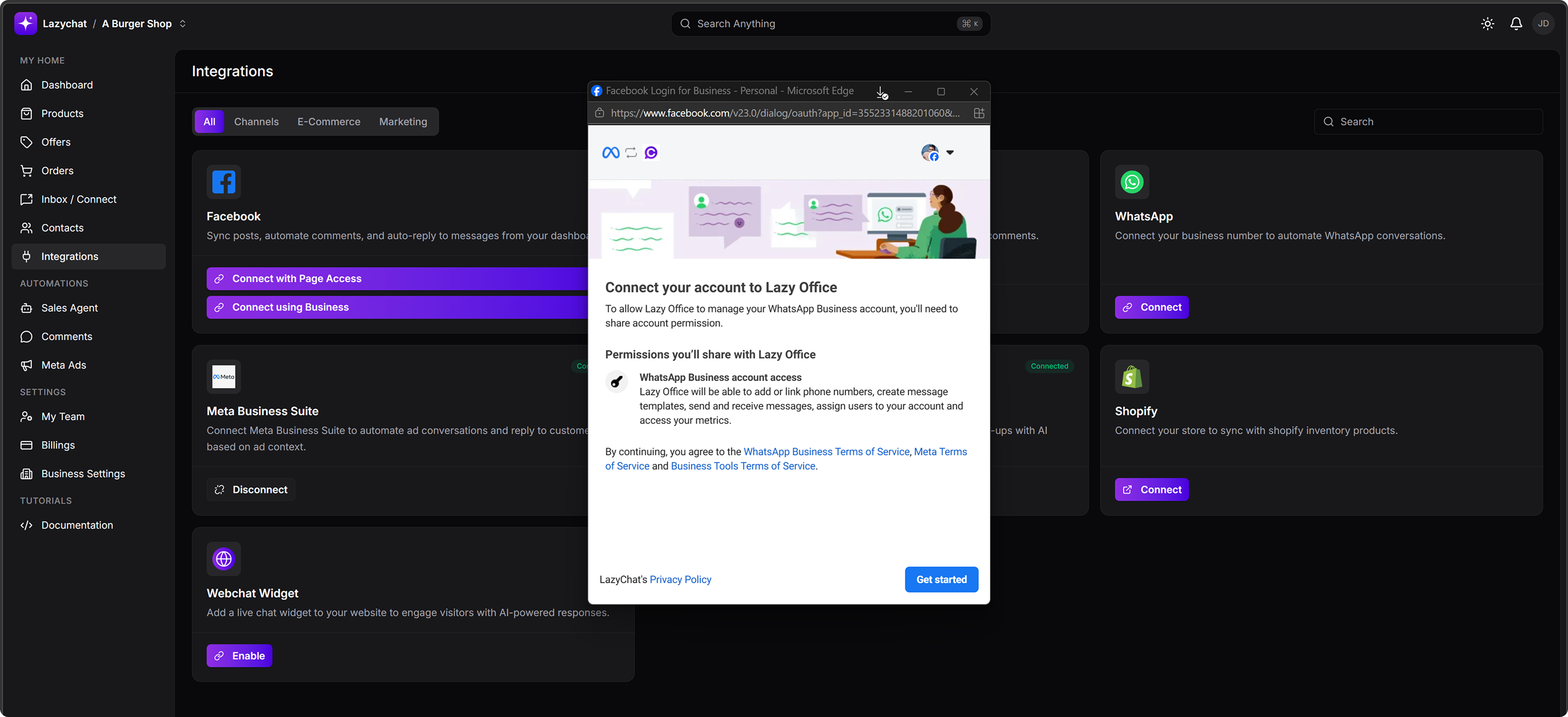Click the WhatsApp integration logo icon
Viewport: 1568px width, 717px height.
coord(1132,182)
